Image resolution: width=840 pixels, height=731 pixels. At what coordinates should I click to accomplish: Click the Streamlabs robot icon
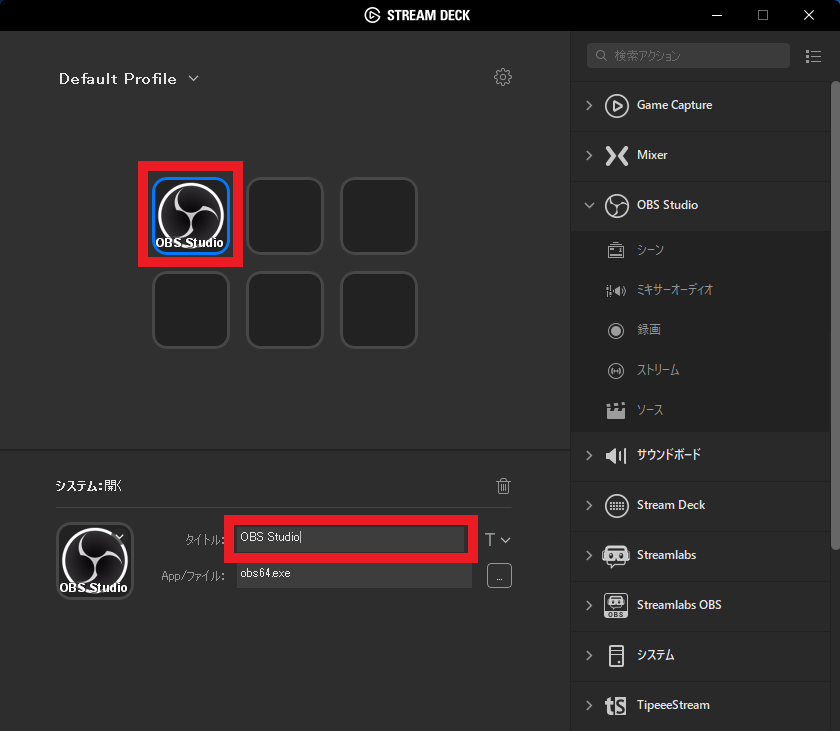tap(616, 556)
